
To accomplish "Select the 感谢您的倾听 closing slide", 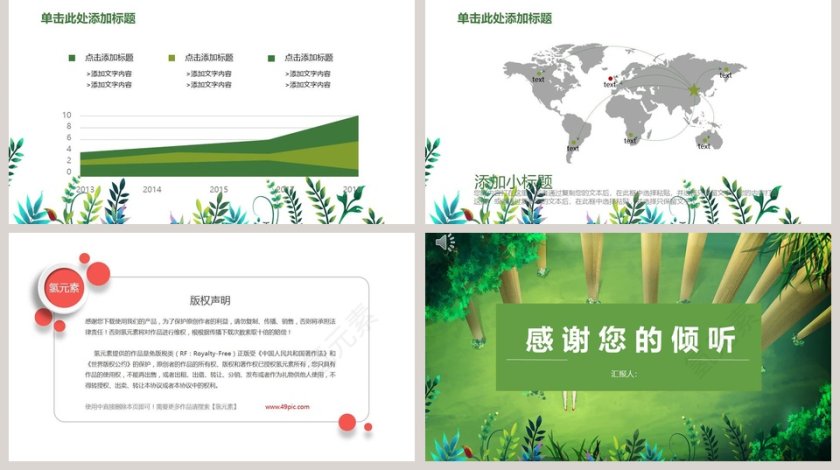I will click(628, 347).
